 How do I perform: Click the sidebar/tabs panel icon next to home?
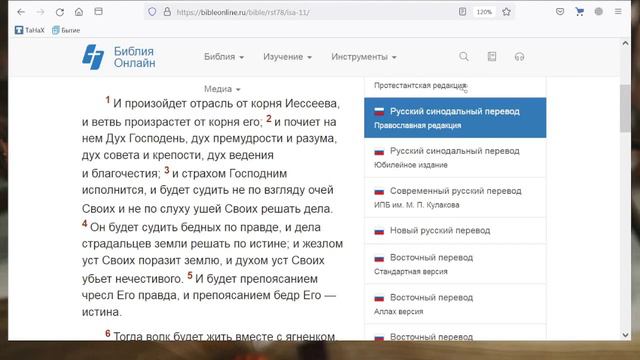click(x=98, y=11)
